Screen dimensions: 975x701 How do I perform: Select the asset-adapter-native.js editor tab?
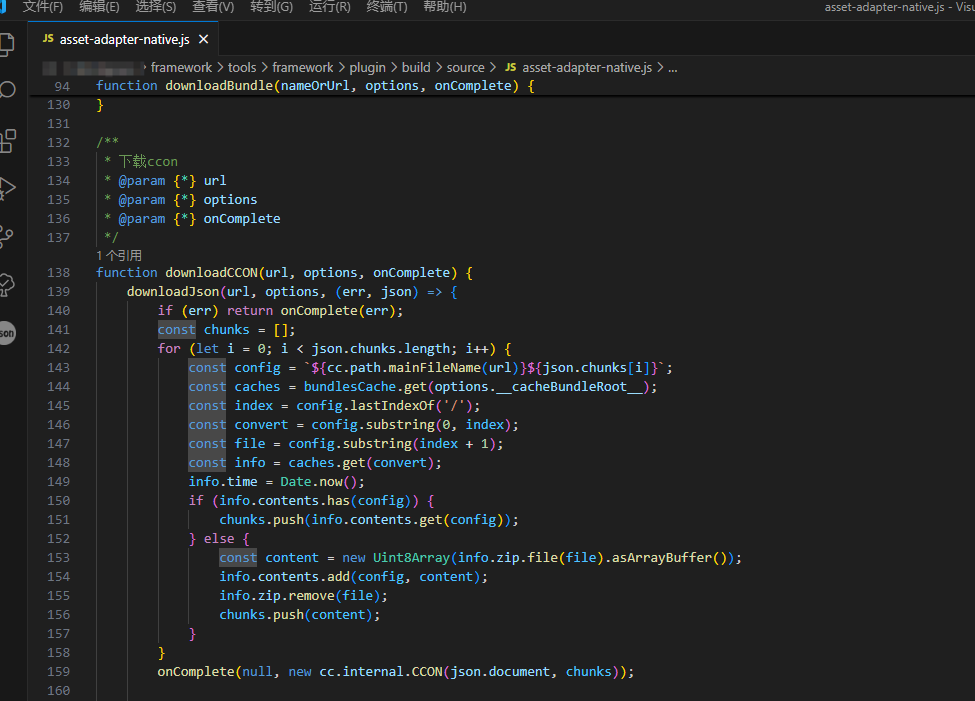(125, 39)
